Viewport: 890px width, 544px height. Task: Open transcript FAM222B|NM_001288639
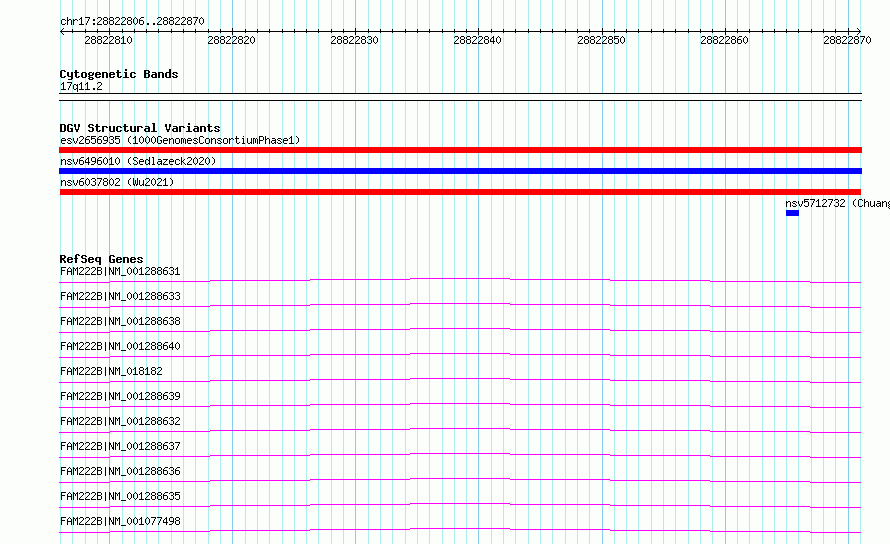pyautogui.click(x=120, y=396)
